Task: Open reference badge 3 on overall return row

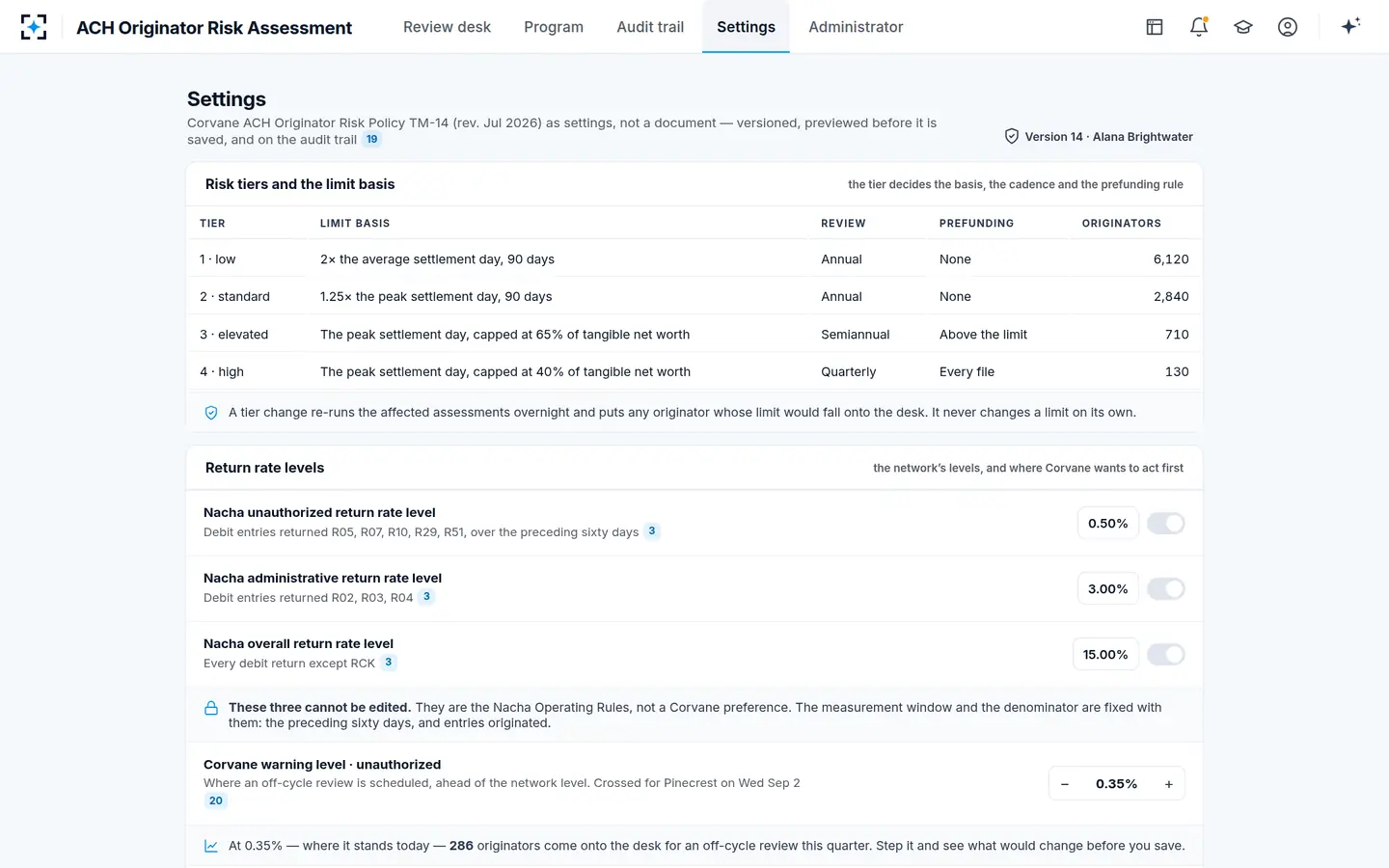Action: coord(389,663)
